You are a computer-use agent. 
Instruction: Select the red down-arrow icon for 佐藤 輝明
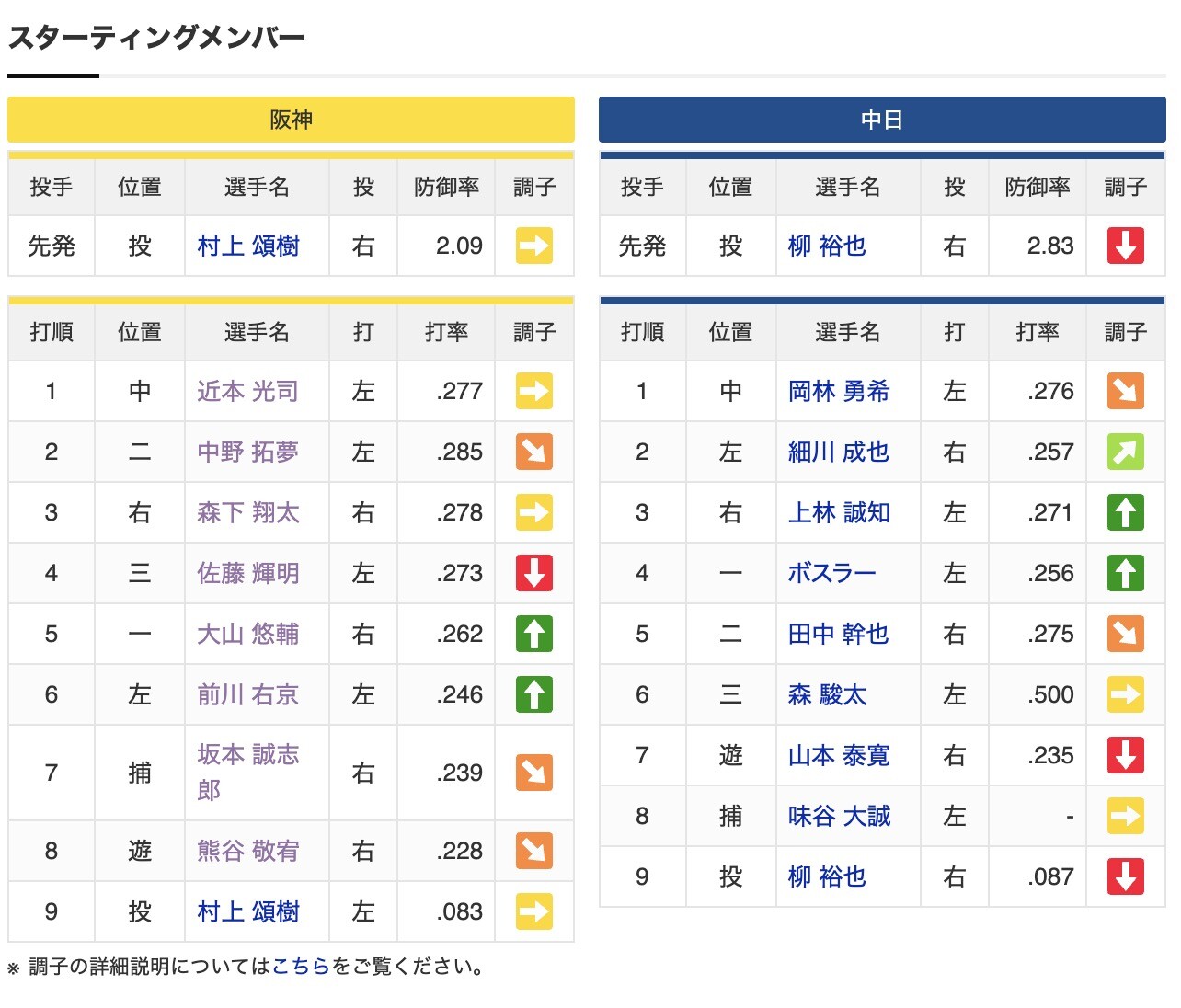tap(534, 573)
